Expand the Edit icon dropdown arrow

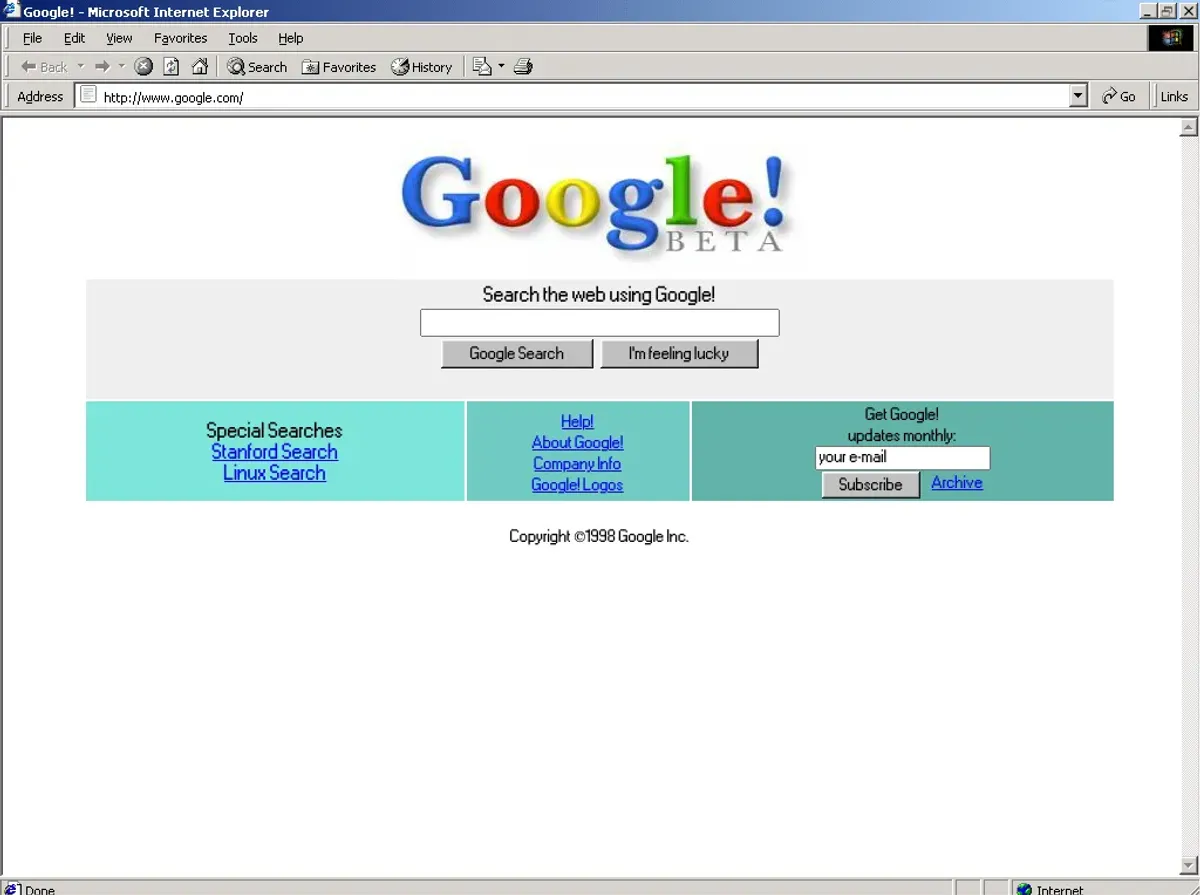click(x=501, y=67)
